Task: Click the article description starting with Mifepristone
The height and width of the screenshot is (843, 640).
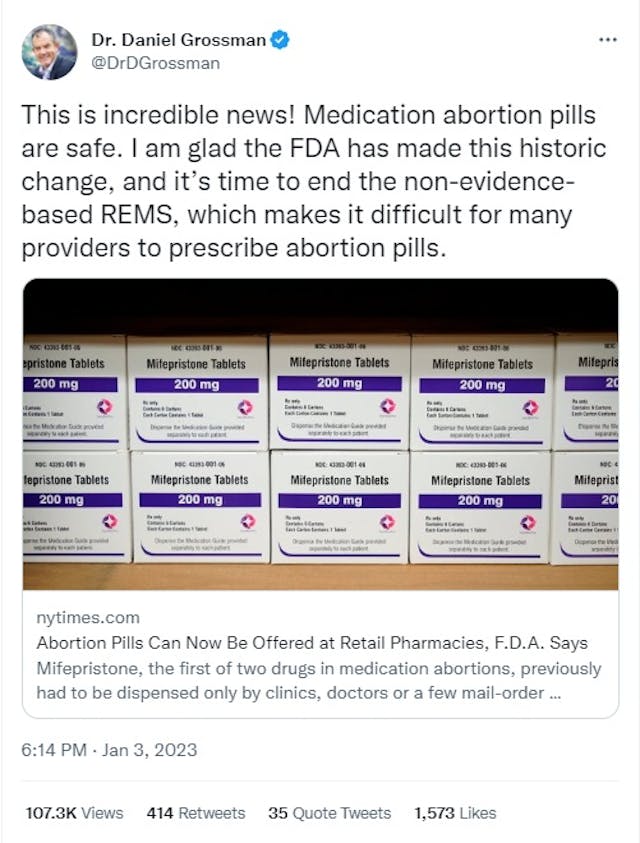Action: coord(318,680)
